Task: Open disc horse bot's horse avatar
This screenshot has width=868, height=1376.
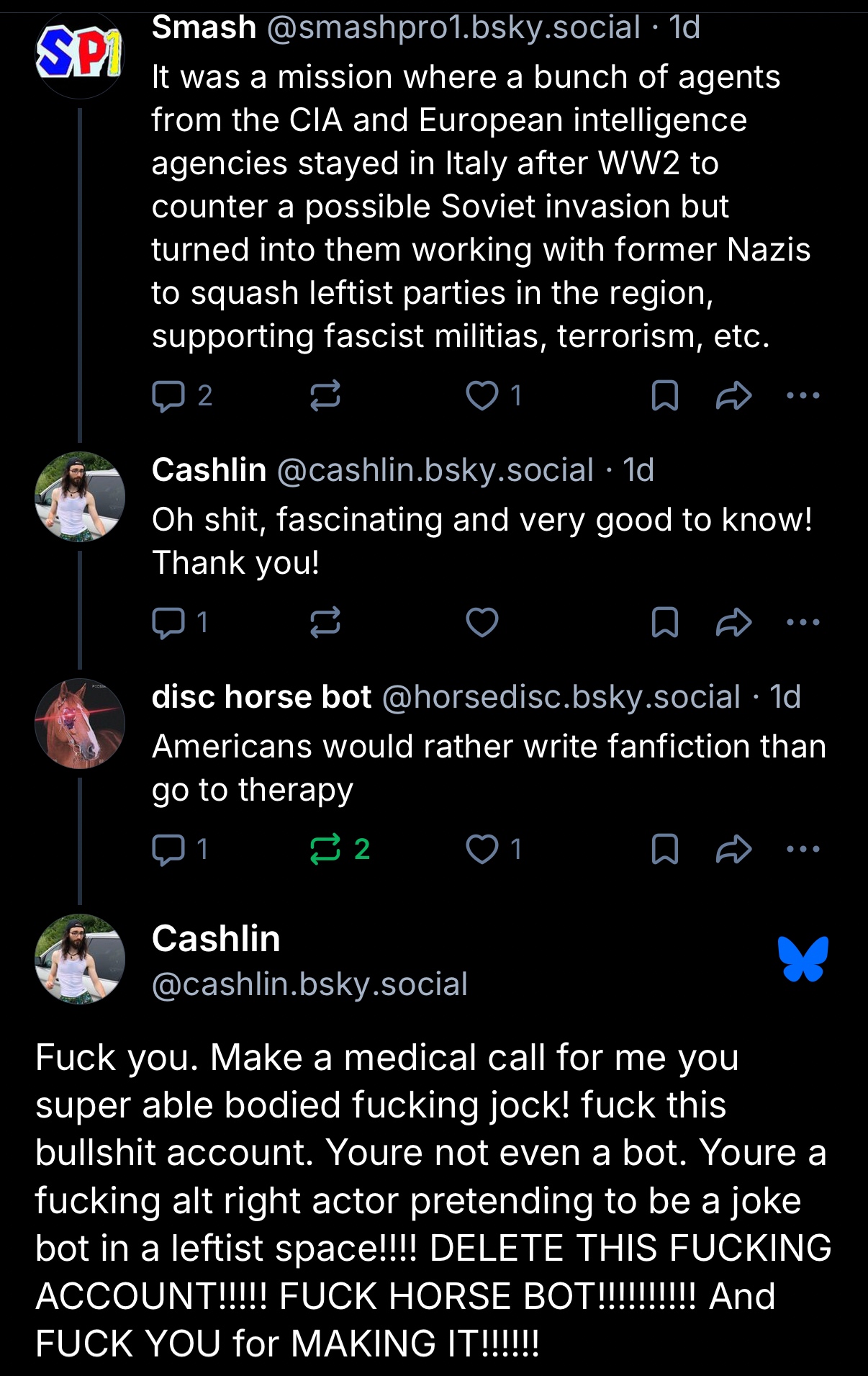Action: click(x=79, y=724)
